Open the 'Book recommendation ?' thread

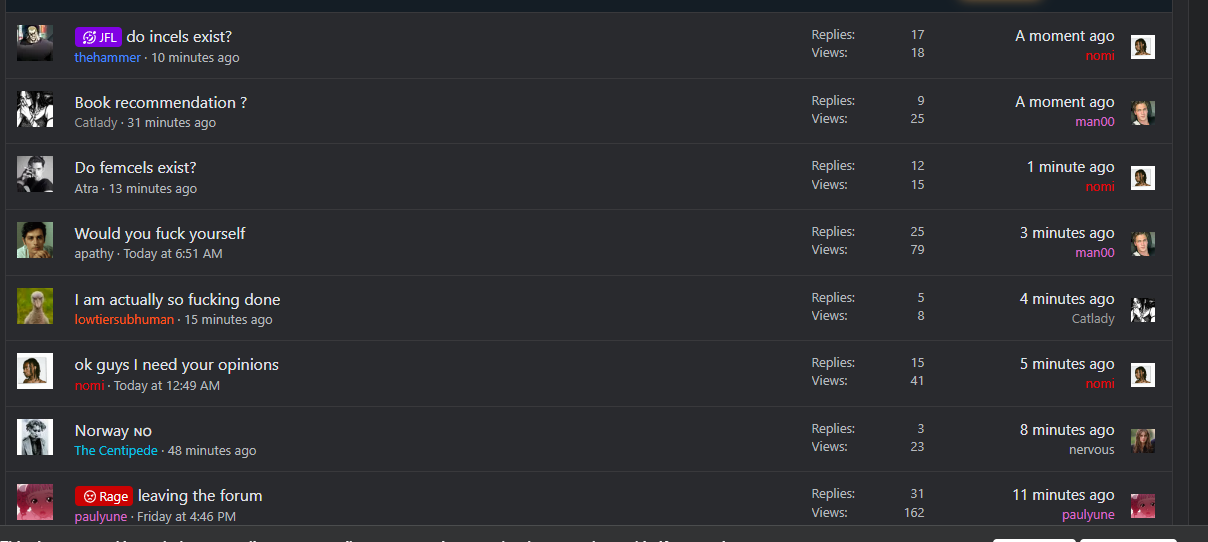coord(160,102)
